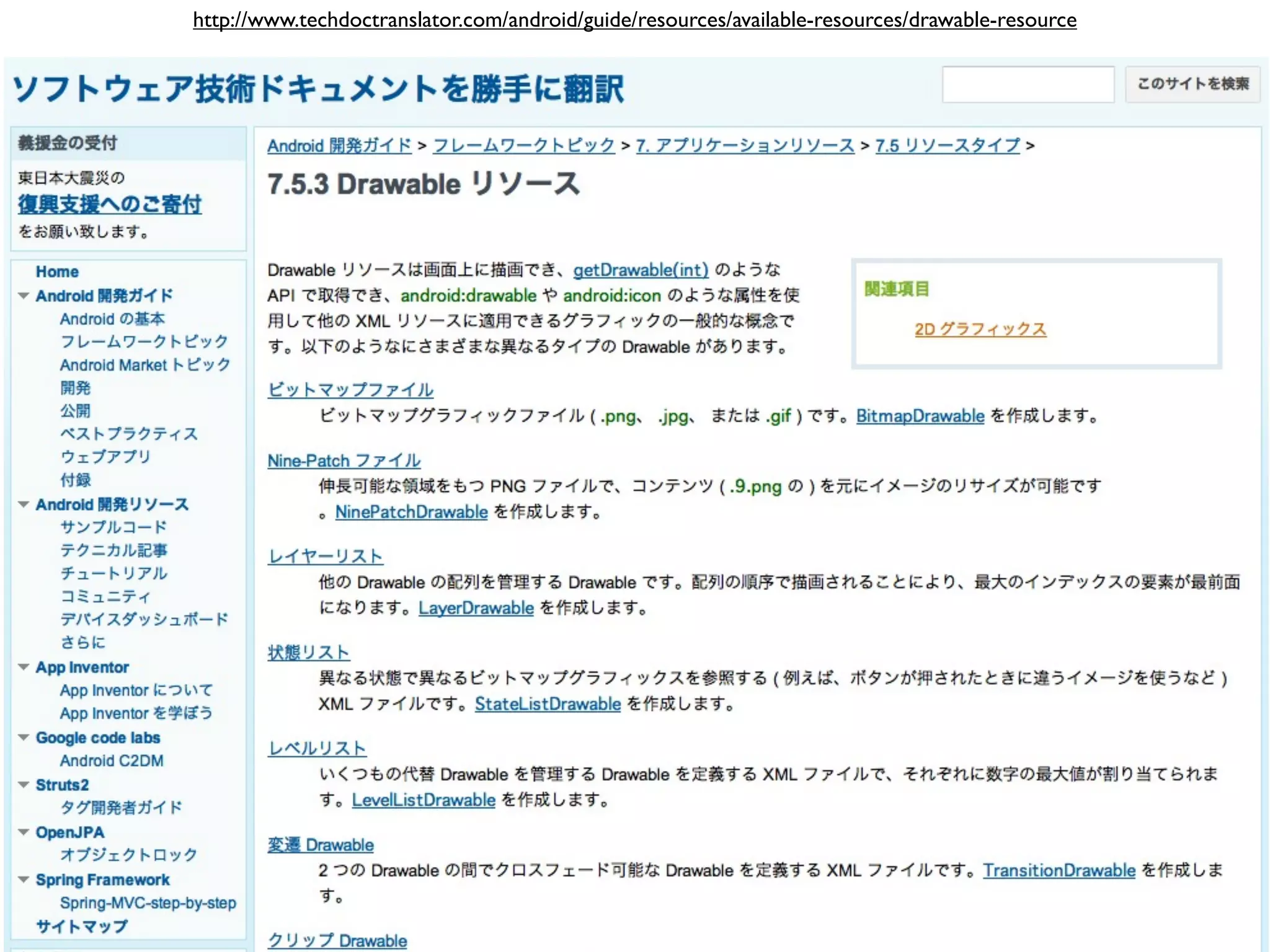Open サイトマップ in the sidebar
This screenshot has width=1270, height=952.
click(x=82, y=927)
